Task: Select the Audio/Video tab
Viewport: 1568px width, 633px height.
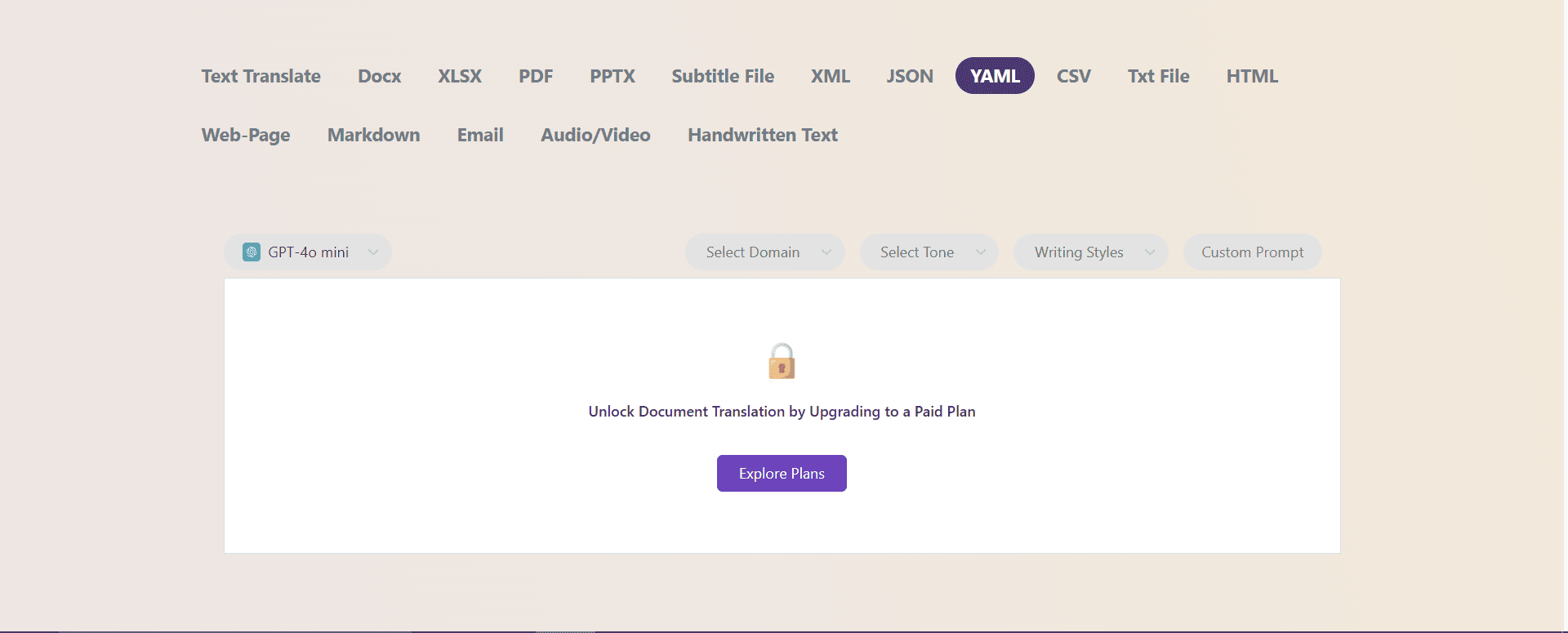Action: pyautogui.click(x=595, y=135)
